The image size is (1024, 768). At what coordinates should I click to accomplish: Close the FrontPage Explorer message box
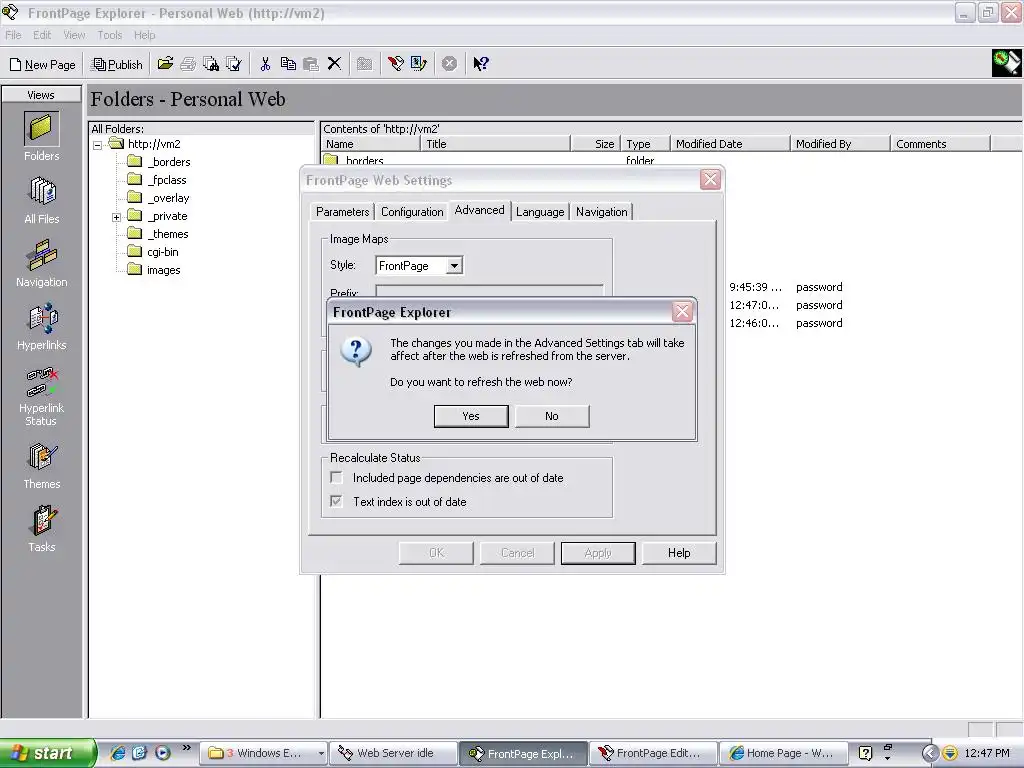(x=682, y=312)
